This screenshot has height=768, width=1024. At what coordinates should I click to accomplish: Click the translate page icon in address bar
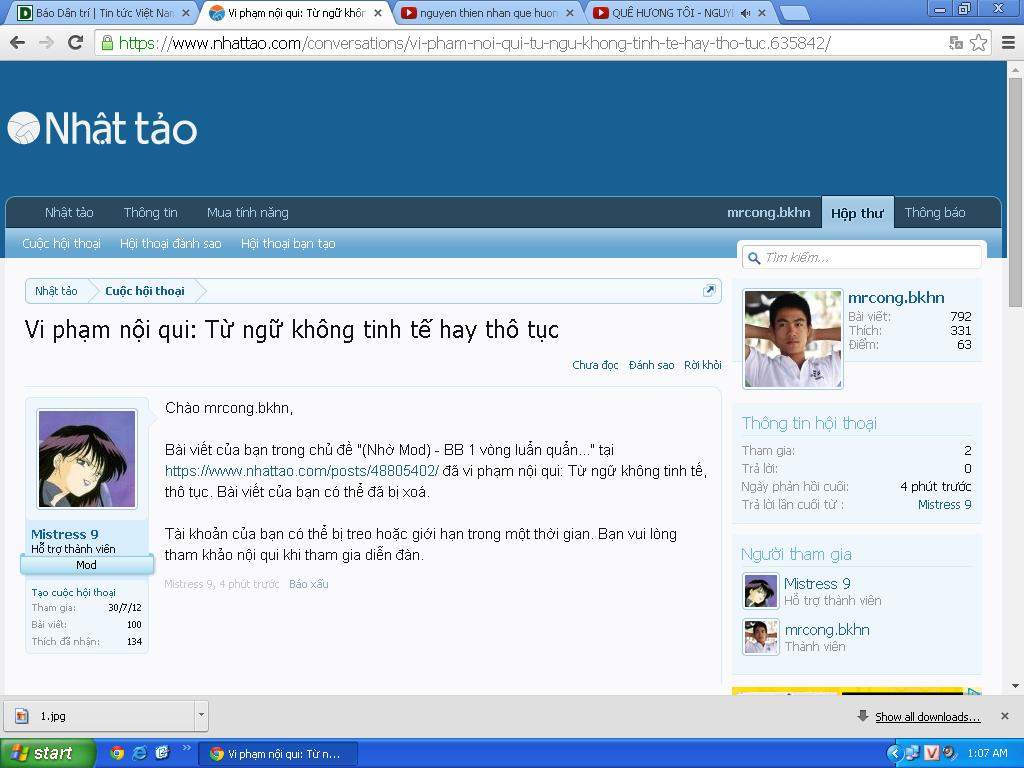[x=956, y=43]
